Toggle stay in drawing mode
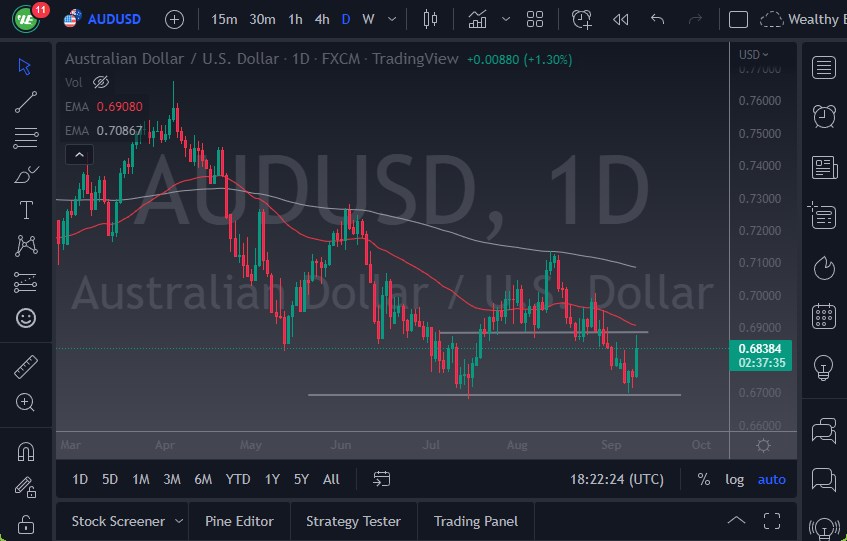This screenshot has width=847, height=541. pos(25,487)
